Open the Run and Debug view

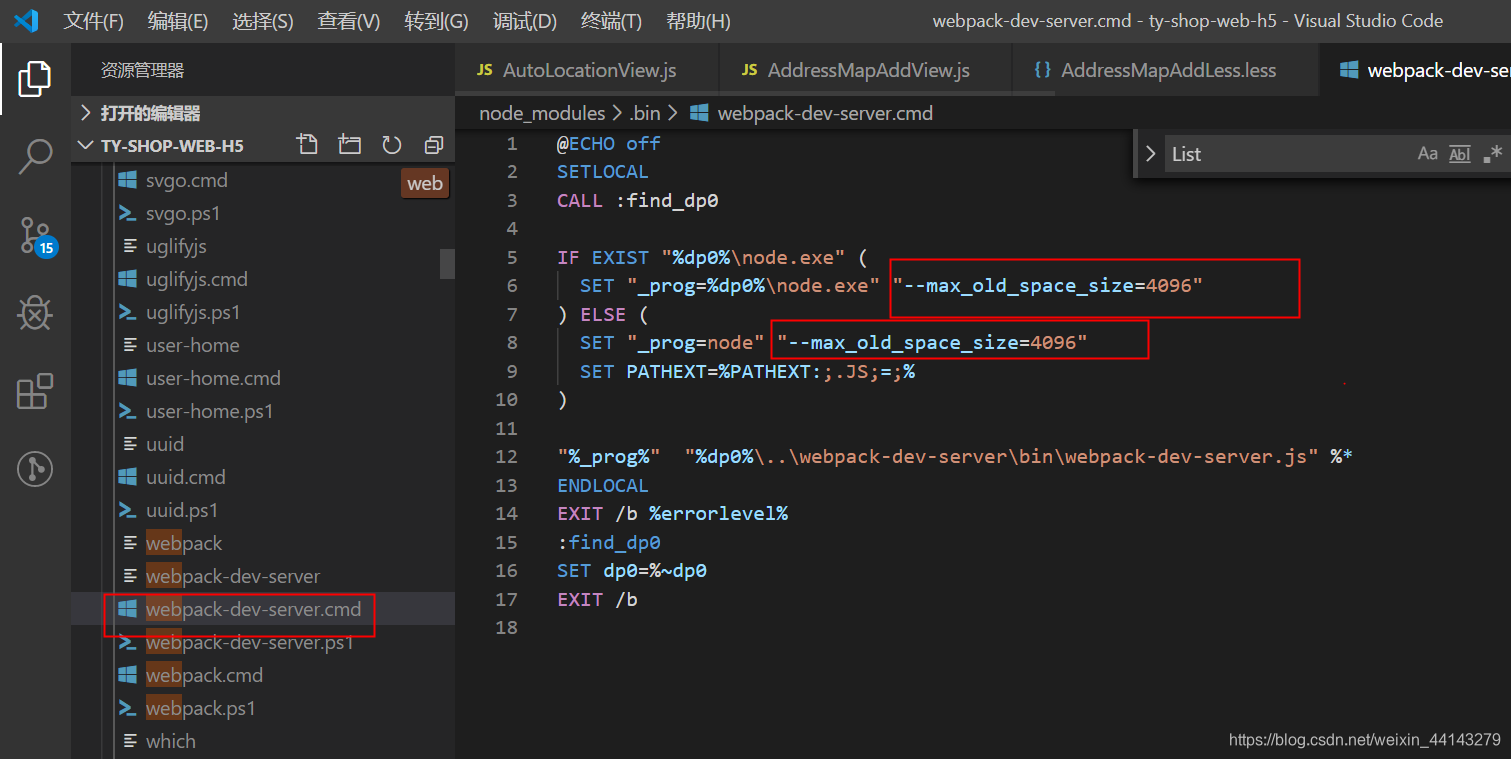pyautogui.click(x=35, y=313)
